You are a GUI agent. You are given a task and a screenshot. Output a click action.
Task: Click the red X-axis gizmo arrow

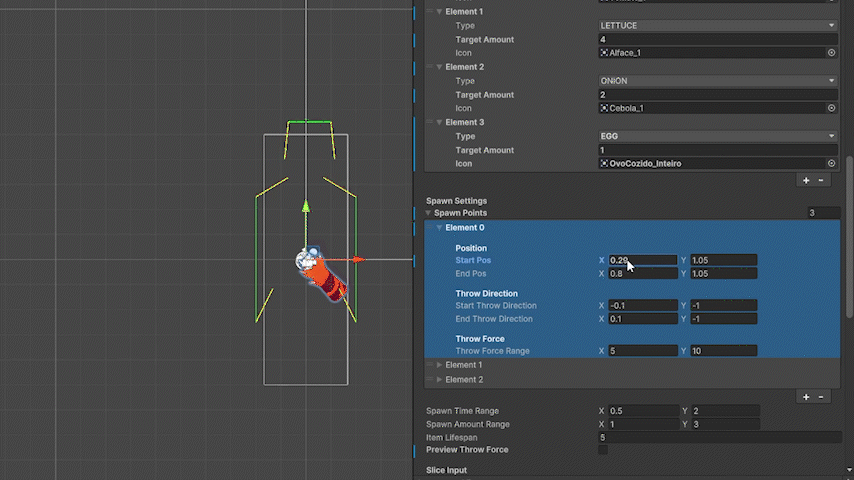[x=358, y=260]
